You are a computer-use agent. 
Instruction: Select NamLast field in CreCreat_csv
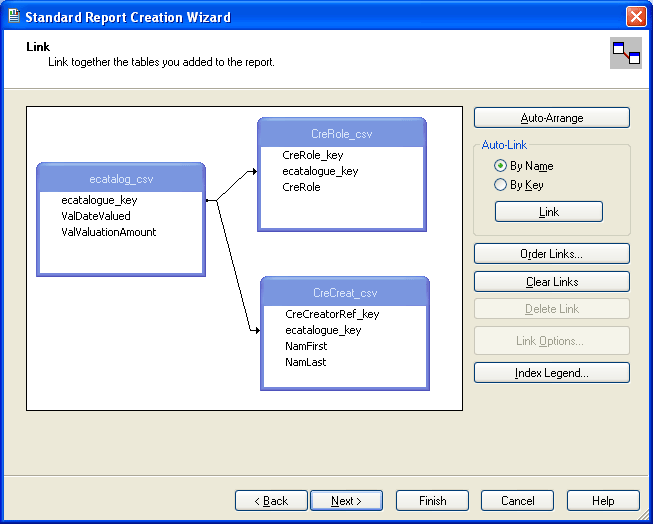(306, 362)
